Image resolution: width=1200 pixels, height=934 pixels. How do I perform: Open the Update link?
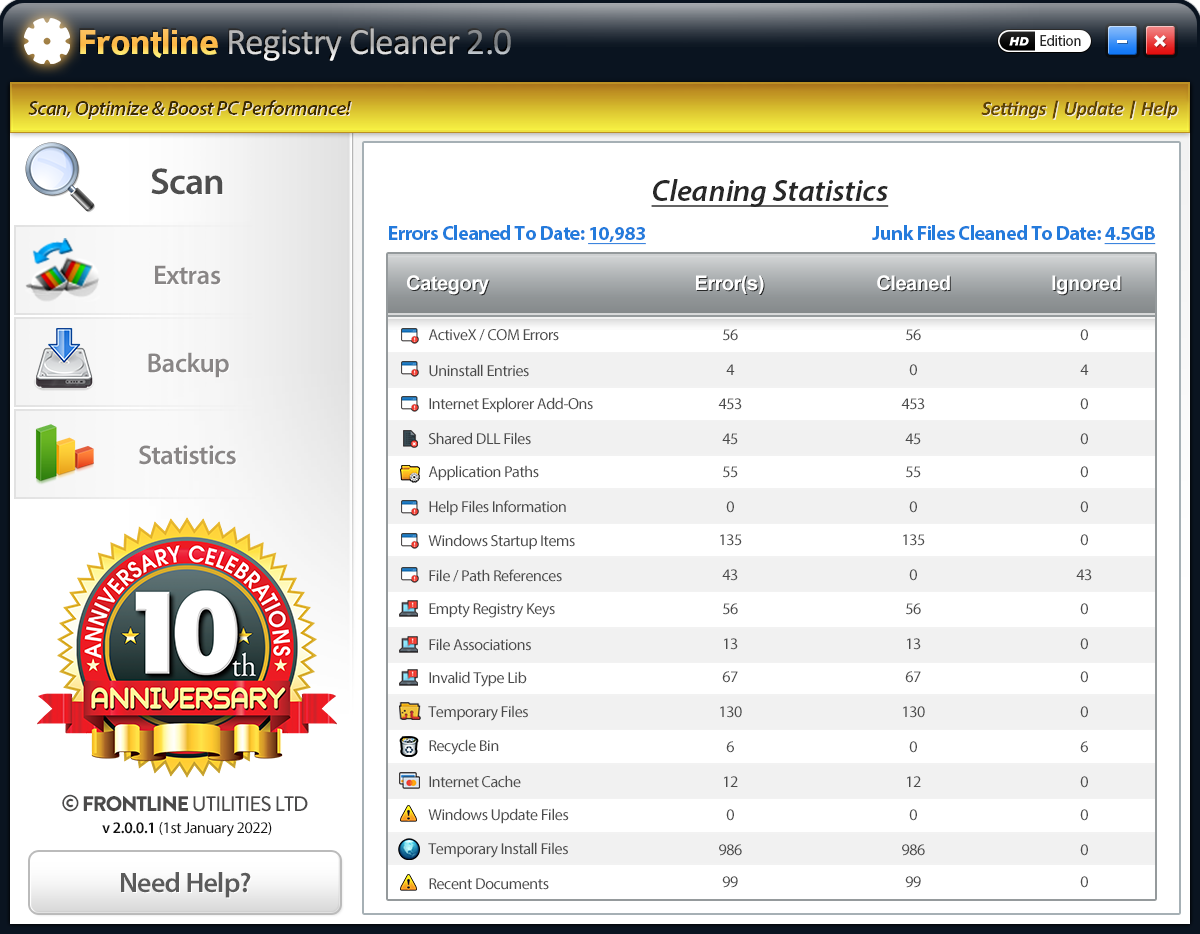[x=1093, y=109]
